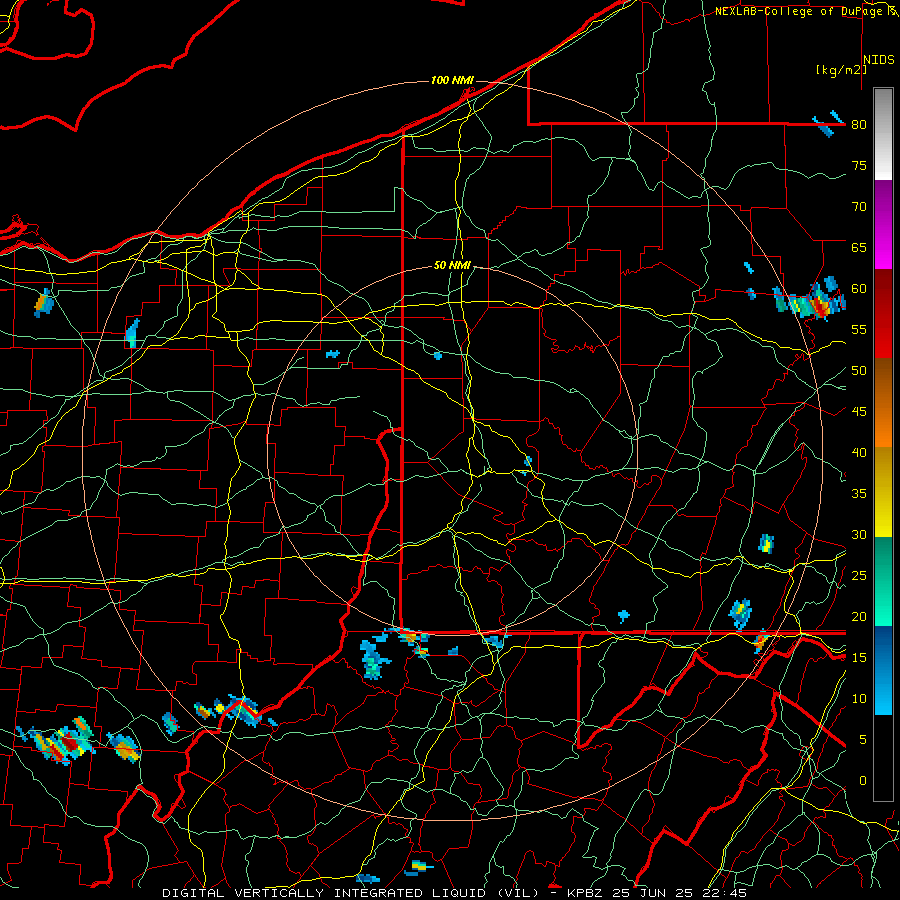Click the NIDS label above the scale
The width and height of the screenshot is (900, 900).
[879, 59]
